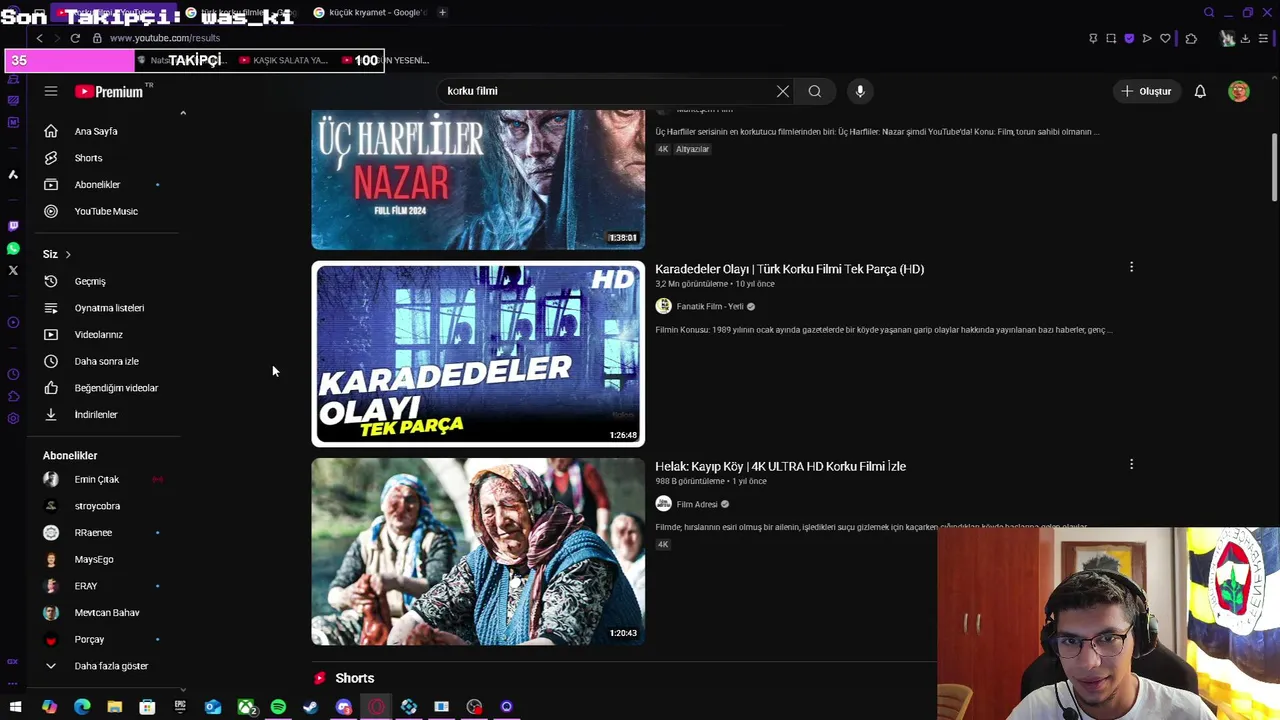Open YouTube Music in the sidebar
Image resolution: width=1280 pixels, height=720 pixels.
[104, 211]
